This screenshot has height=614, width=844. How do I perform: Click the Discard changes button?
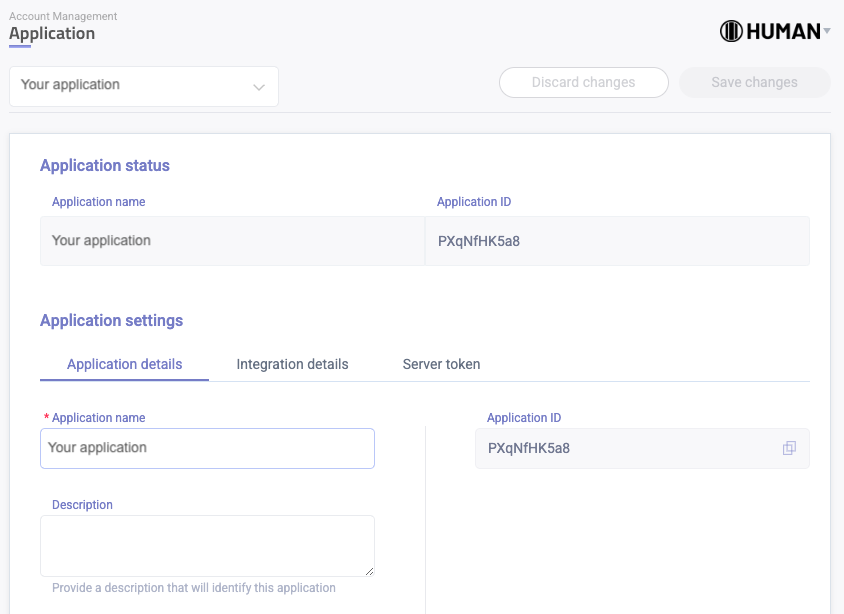point(583,82)
